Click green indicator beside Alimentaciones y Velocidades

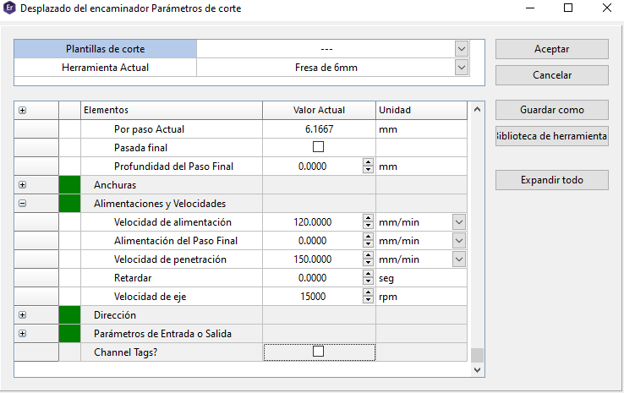pyautogui.click(x=69, y=203)
